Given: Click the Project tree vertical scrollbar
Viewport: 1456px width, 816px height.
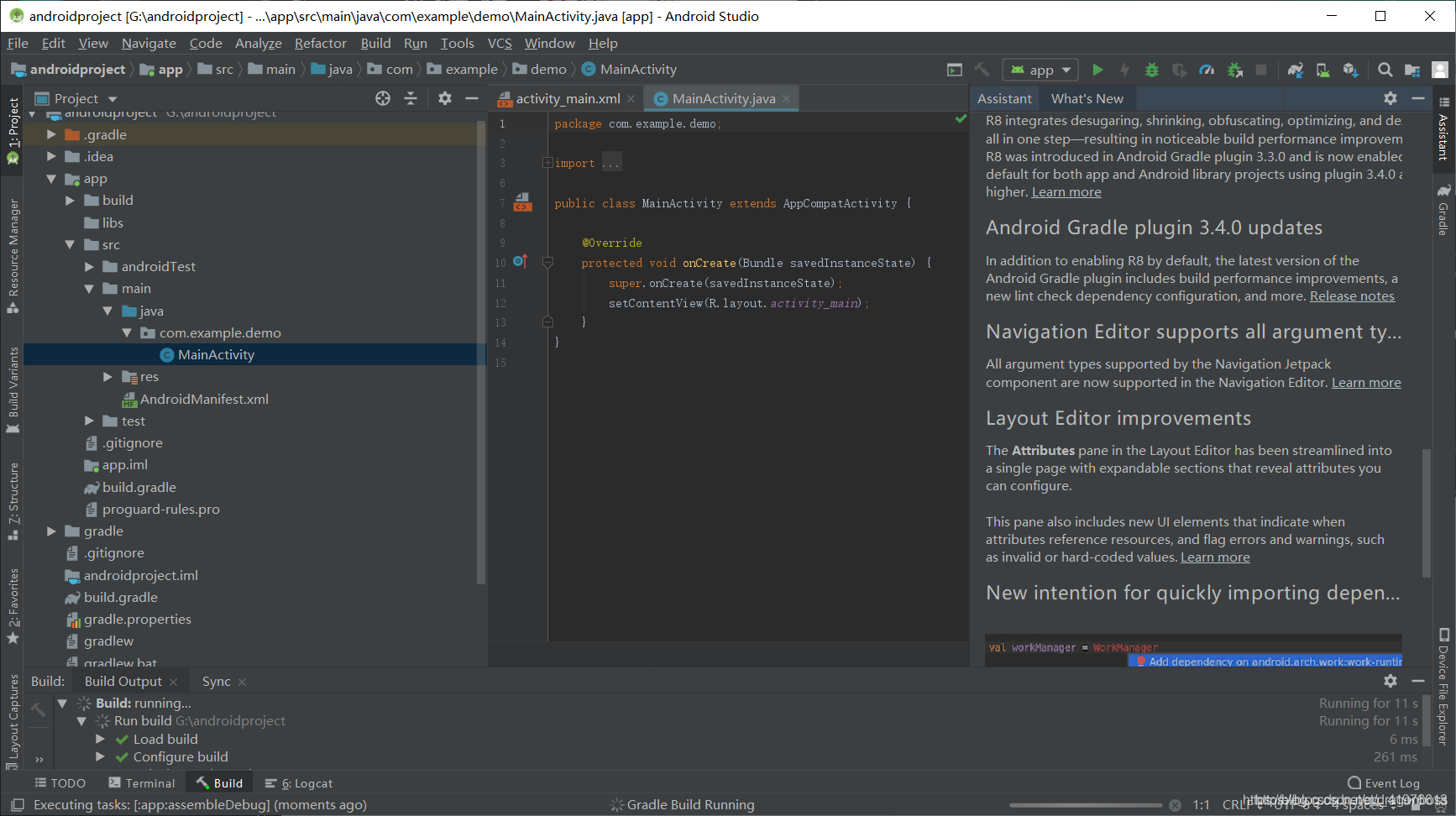Looking at the screenshot, I should (x=481, y=353).
